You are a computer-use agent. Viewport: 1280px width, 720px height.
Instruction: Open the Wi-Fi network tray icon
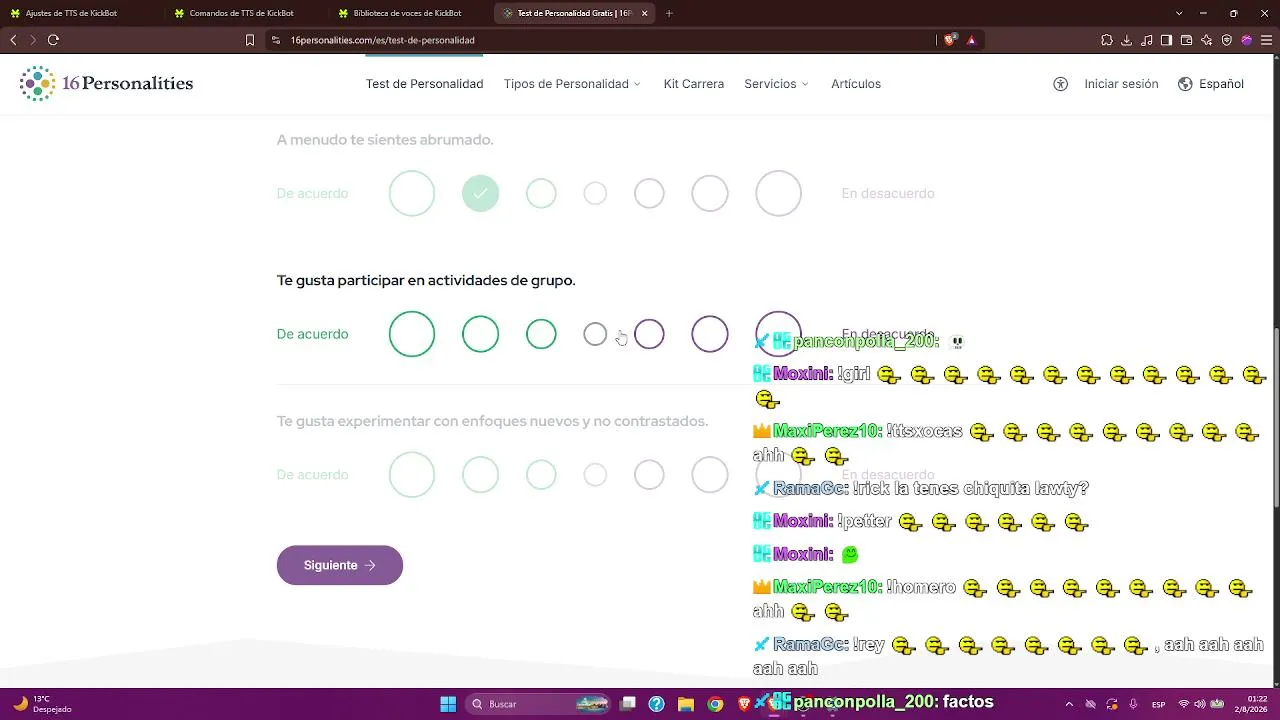1184,704
